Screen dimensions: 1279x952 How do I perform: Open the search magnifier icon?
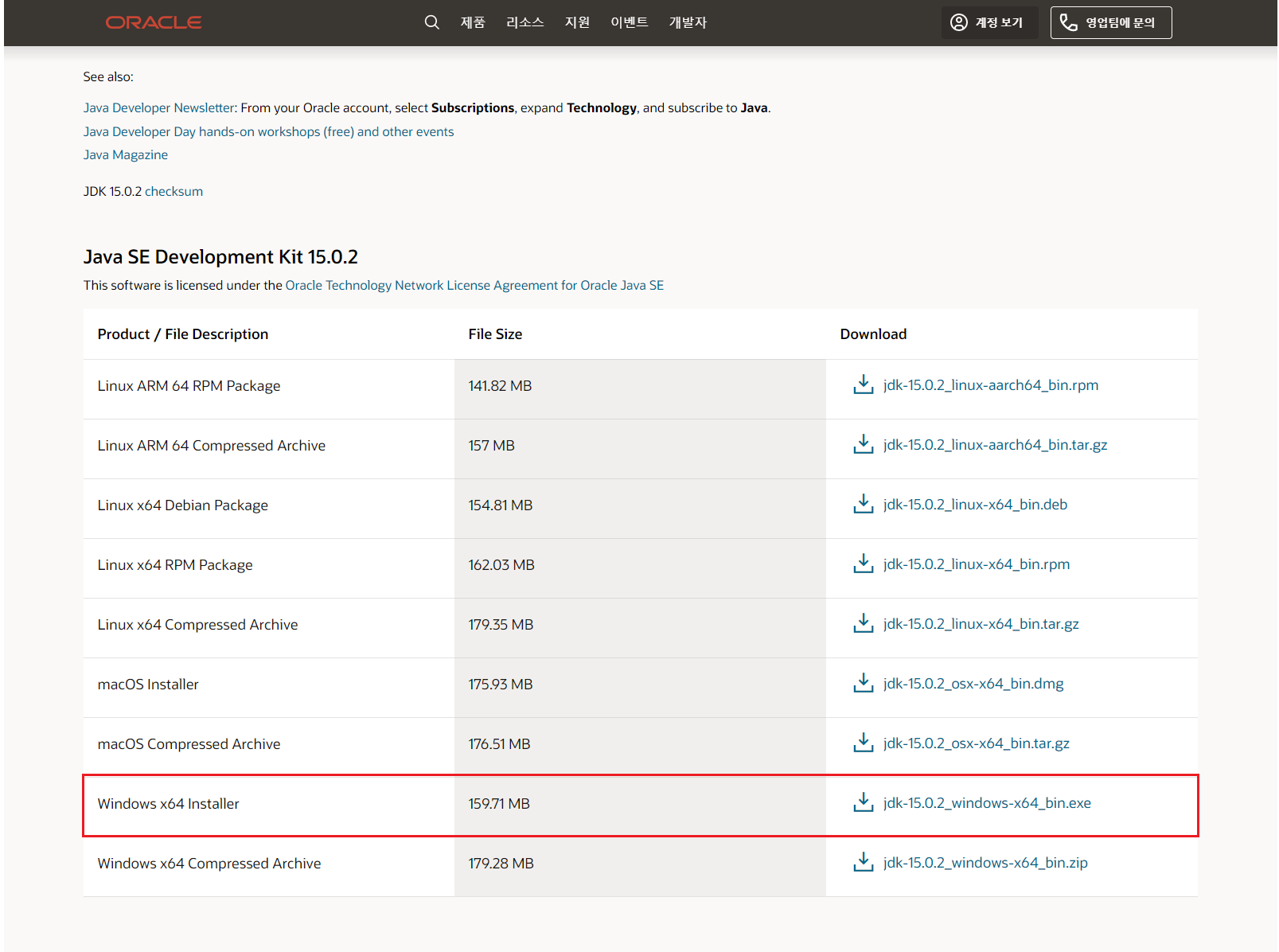click(431, 22)
